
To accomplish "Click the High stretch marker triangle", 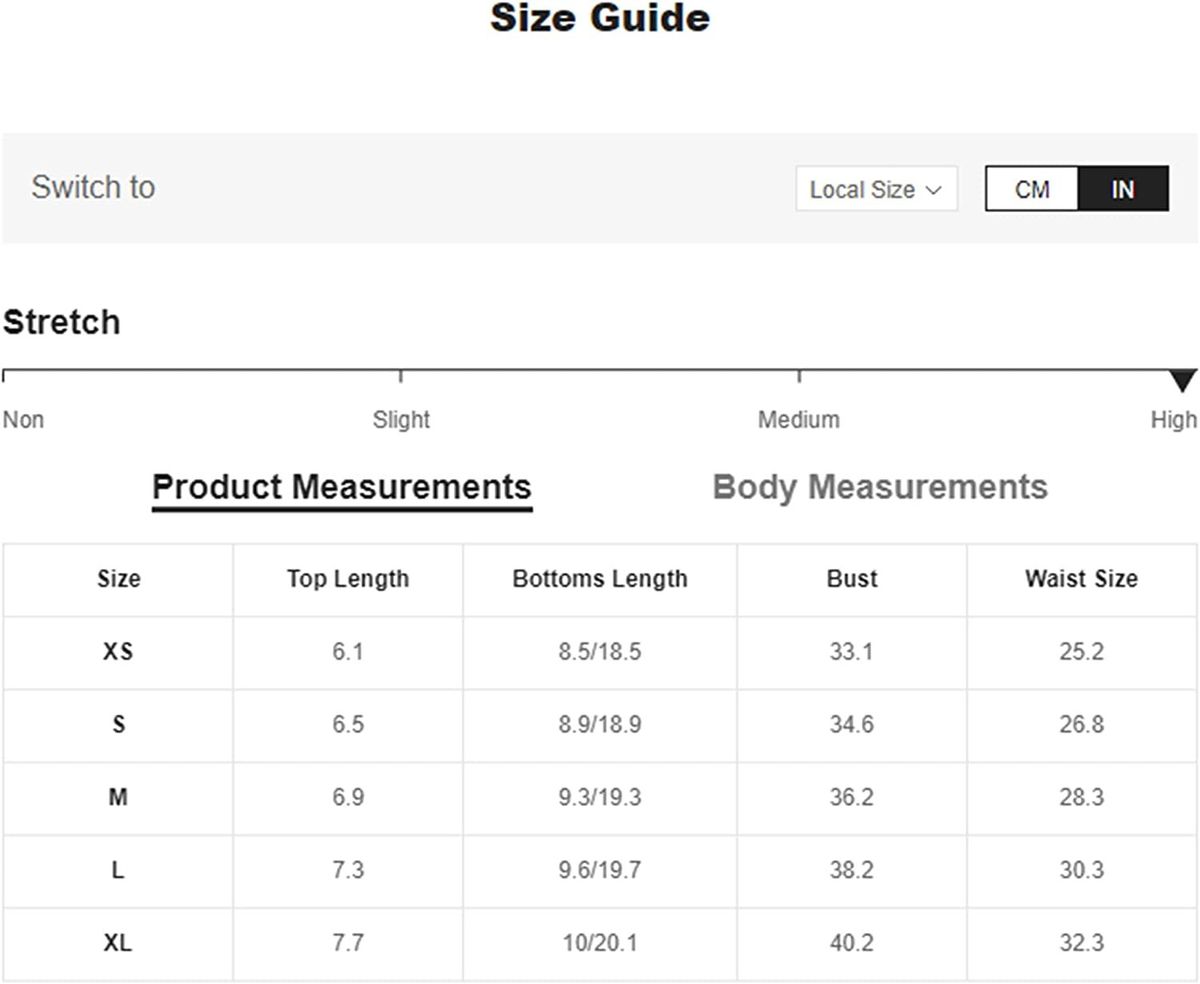I will (1182, 381).
